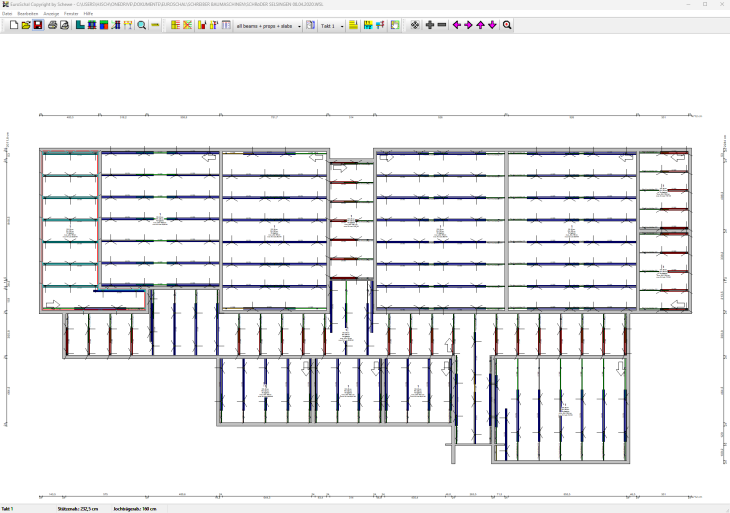Image resolution: width=730 pixels, height=513 pixels.
Task: Click the zoom window magnifier at toolbar end
Action: coord(507,25)
